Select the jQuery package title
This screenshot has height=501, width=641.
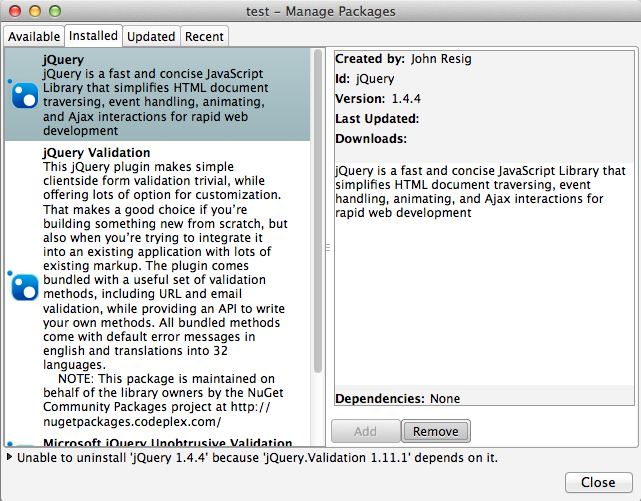coord(63,60)
